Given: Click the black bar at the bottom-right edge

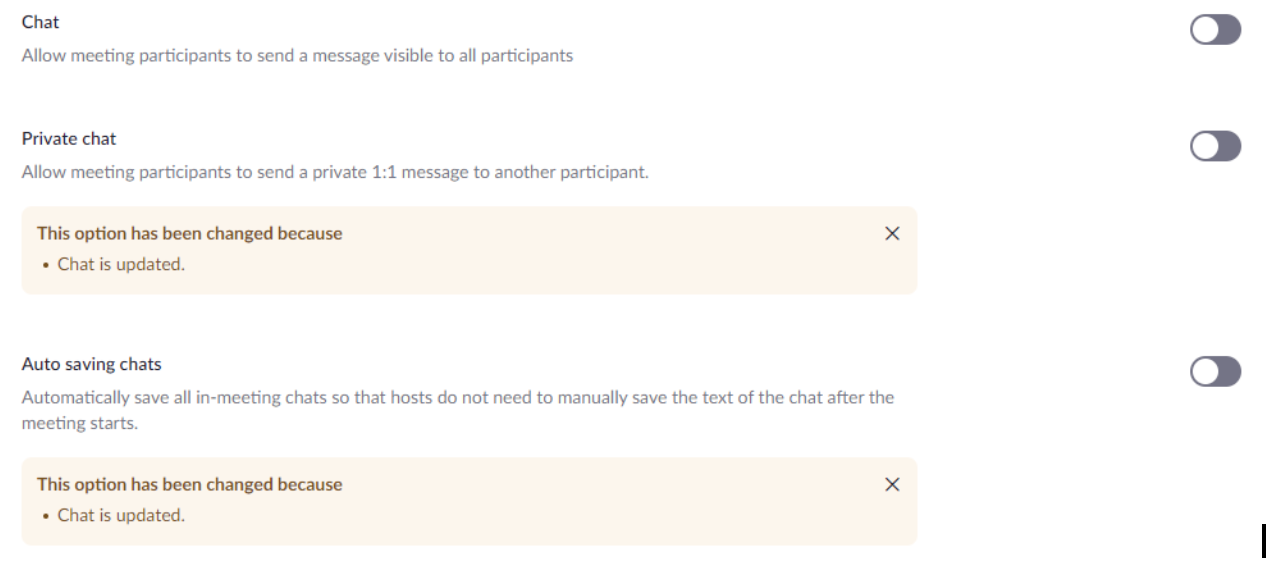Looking at the screenshot, I should click(x=1265, y=540).
